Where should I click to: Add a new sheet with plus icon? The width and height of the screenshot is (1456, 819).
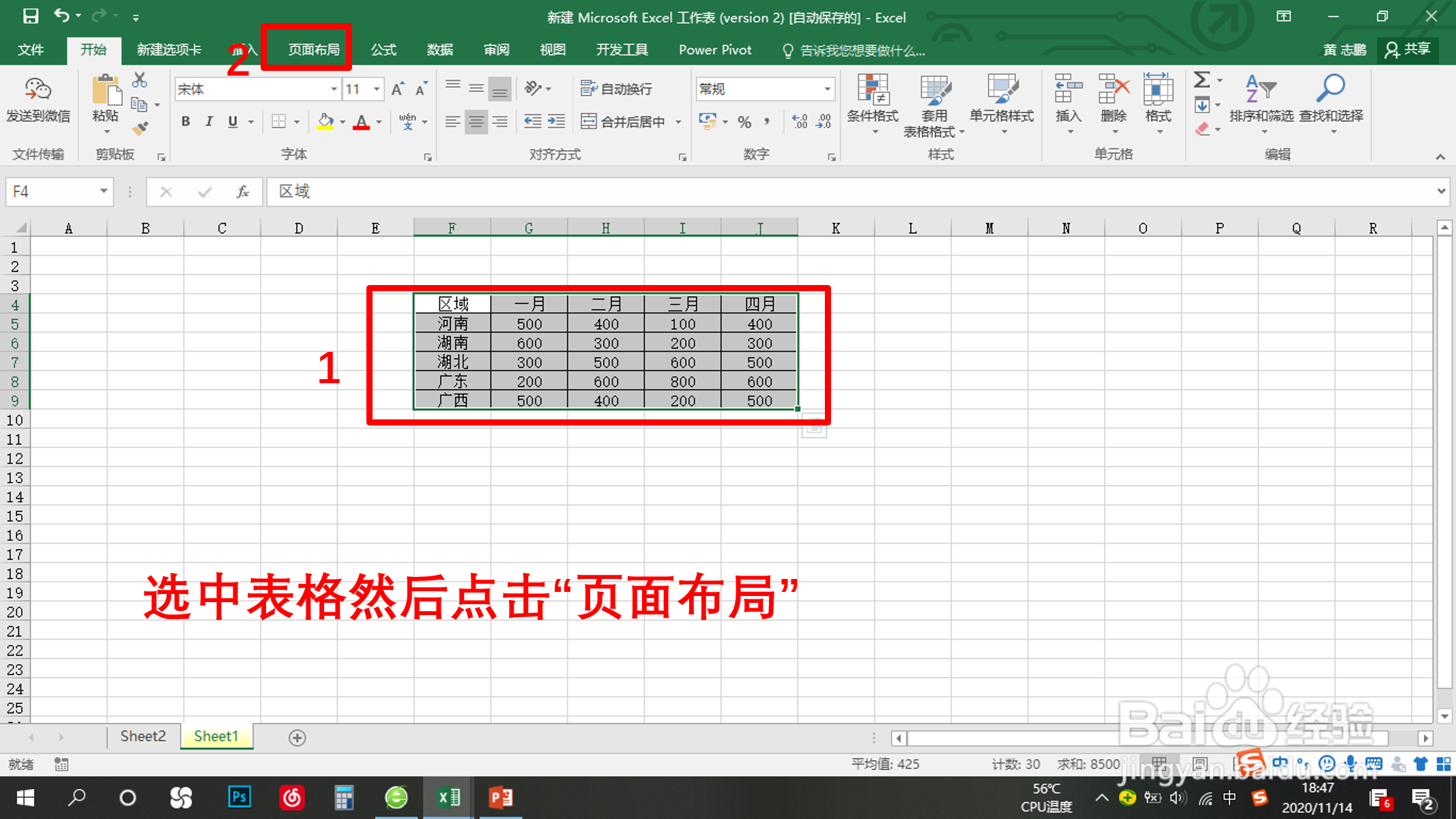coord(297,737)
